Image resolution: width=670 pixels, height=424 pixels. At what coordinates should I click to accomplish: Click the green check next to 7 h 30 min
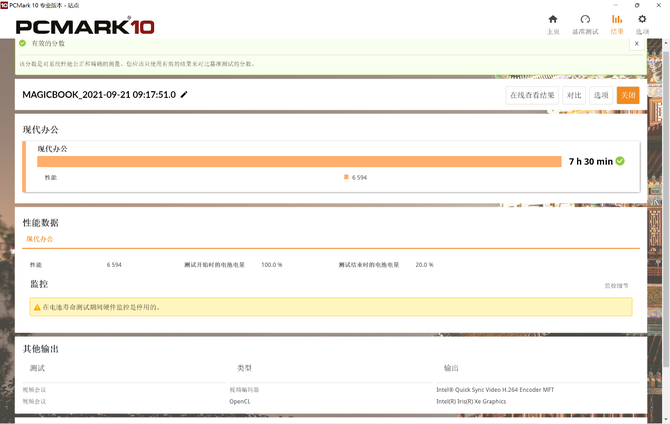coord(620,161)
